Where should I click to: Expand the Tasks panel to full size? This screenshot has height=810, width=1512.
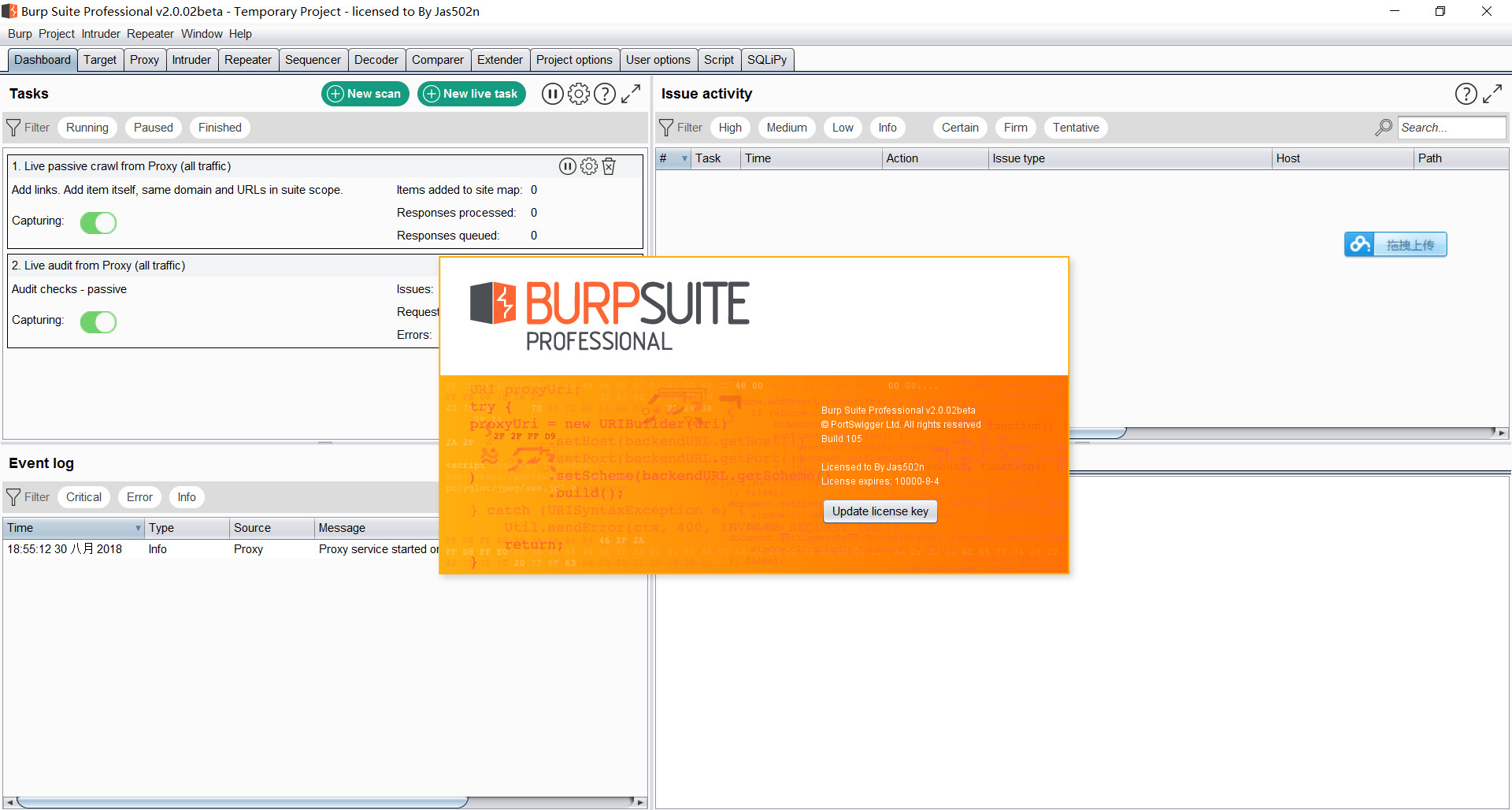click(631, 94)
